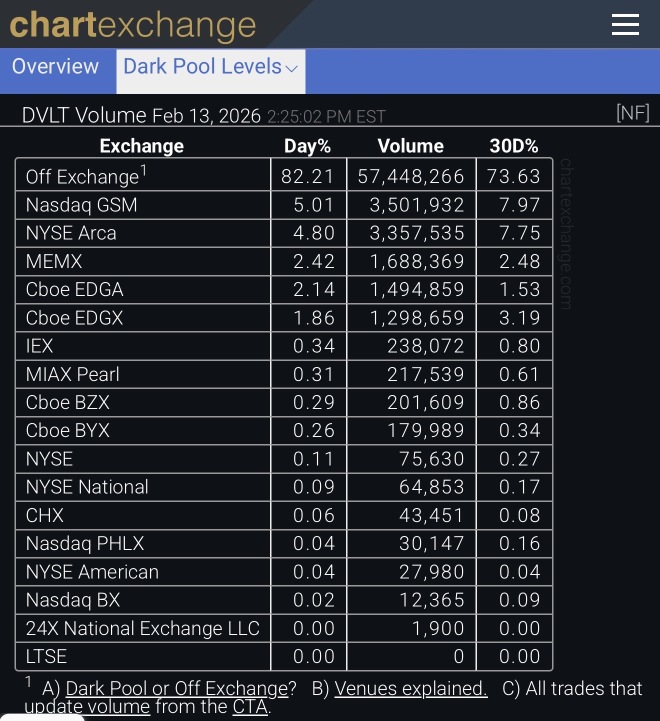Switch to the Overview tab
This screenshot has height=721, width=660.
(x=55, y=67)
